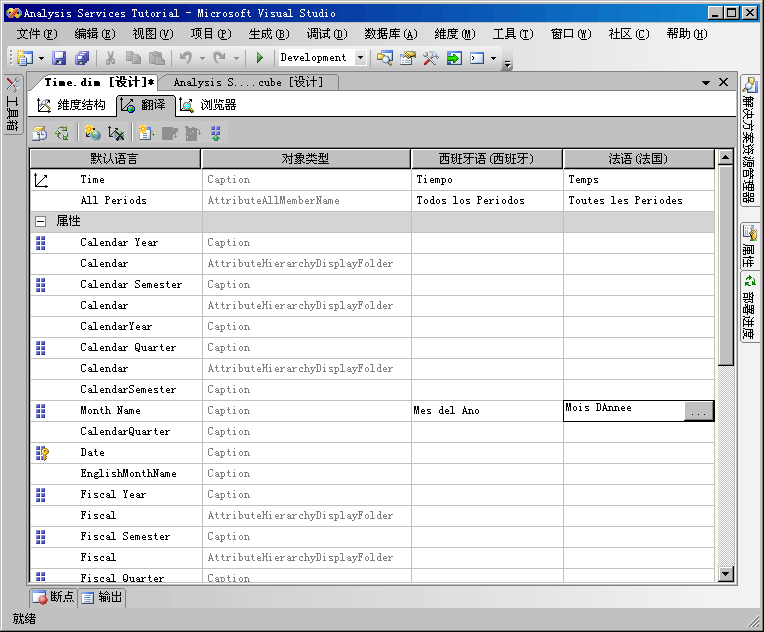
Task: Switch to the 浏览器 browser tab
Action: pos(208,105)
